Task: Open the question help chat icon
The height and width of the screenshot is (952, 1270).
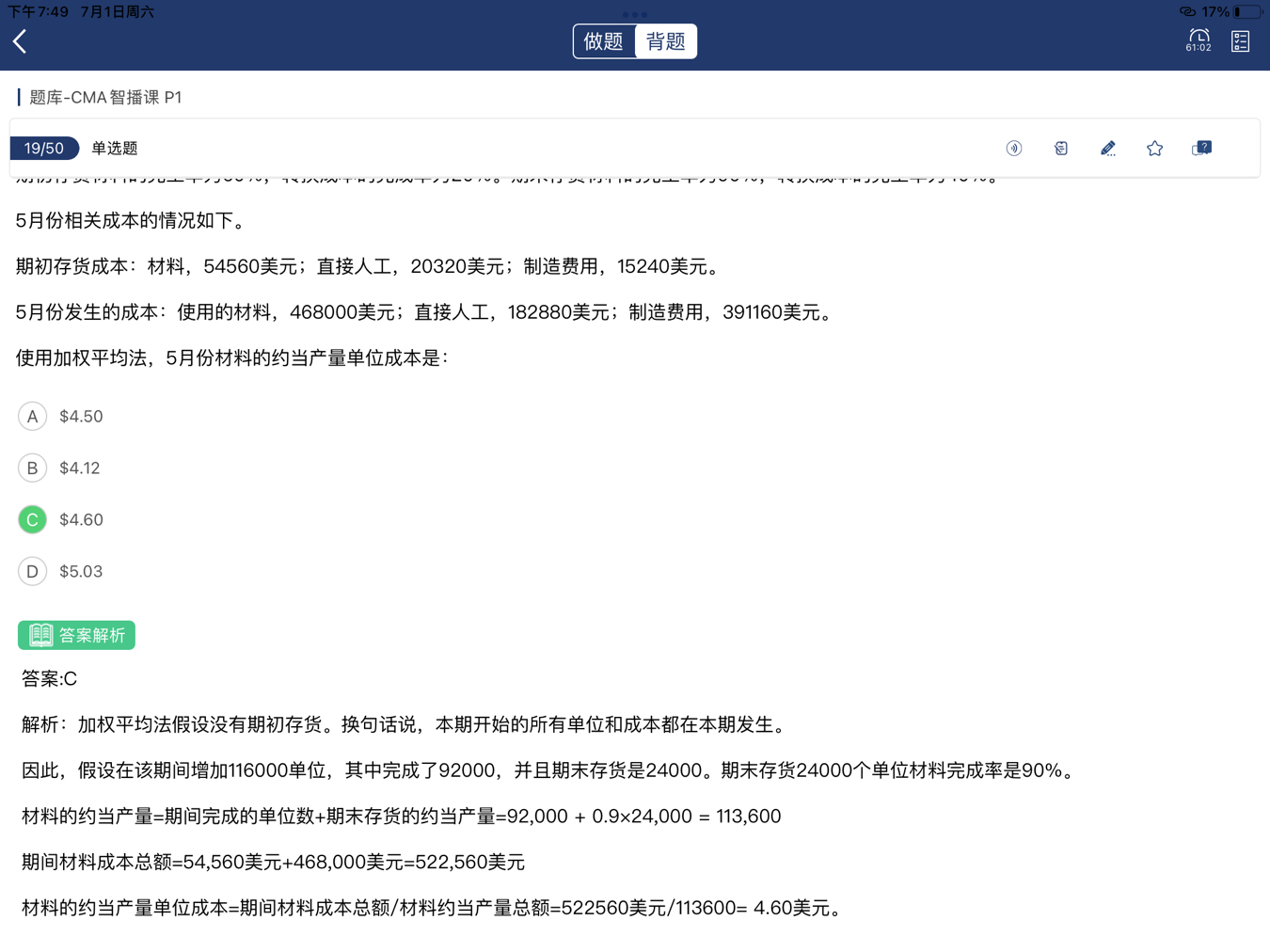Action: pos(1201,149)
